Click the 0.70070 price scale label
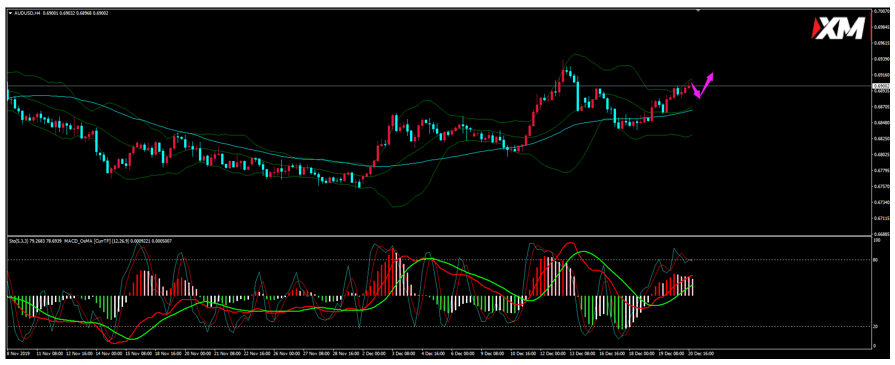 click(x=881, y=10)
